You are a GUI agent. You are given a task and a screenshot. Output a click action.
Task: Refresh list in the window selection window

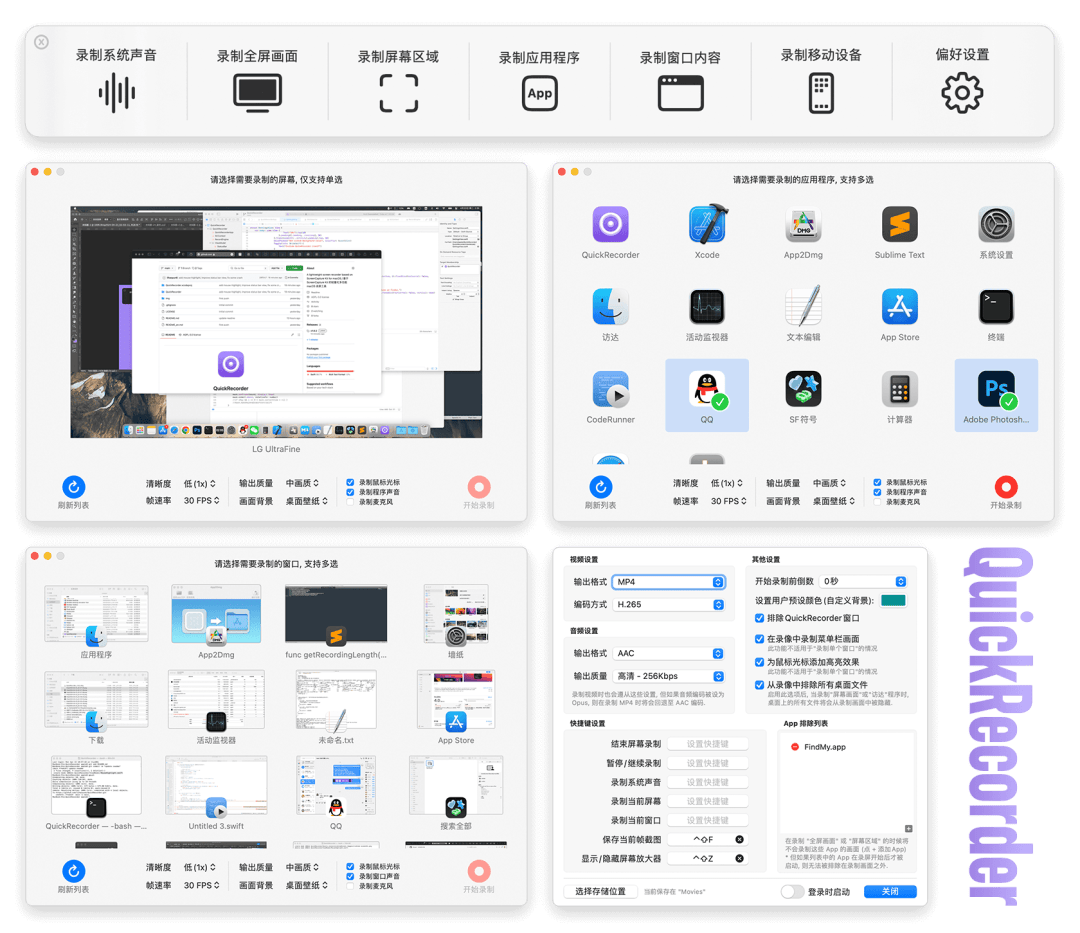(x=74, y=871)
